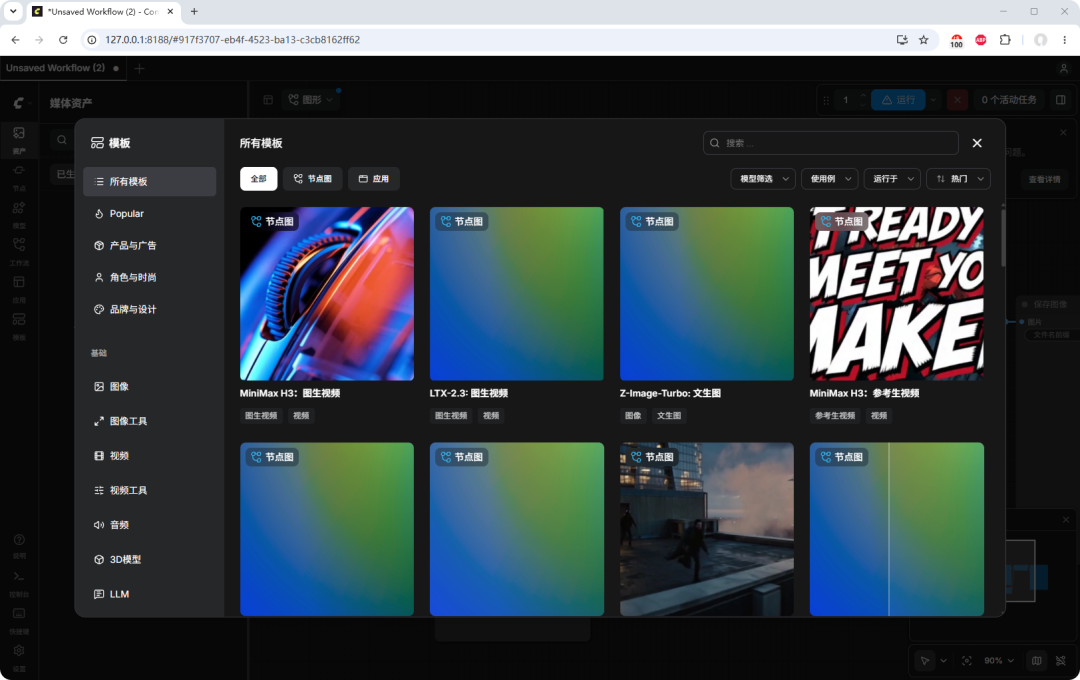Click the red 100 extension icon
1080x680 pixels.
(957, 41)
